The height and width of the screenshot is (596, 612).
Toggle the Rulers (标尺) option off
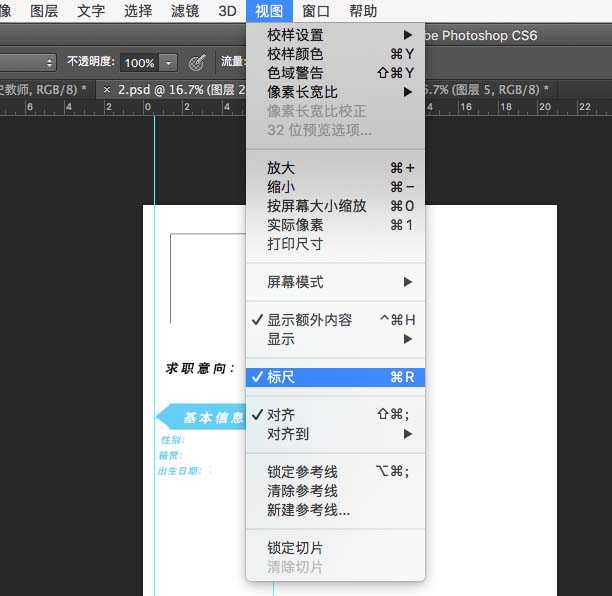click(x=335, y=377)
